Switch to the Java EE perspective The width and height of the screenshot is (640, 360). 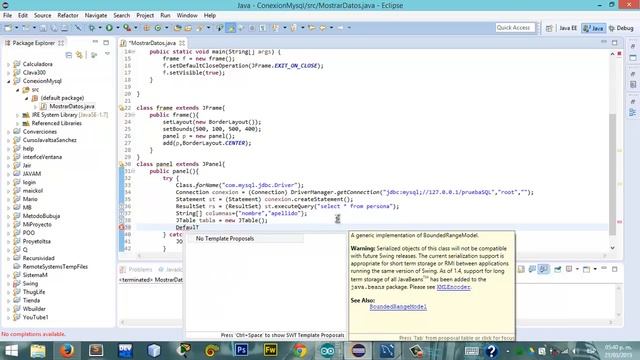[567, 28]
